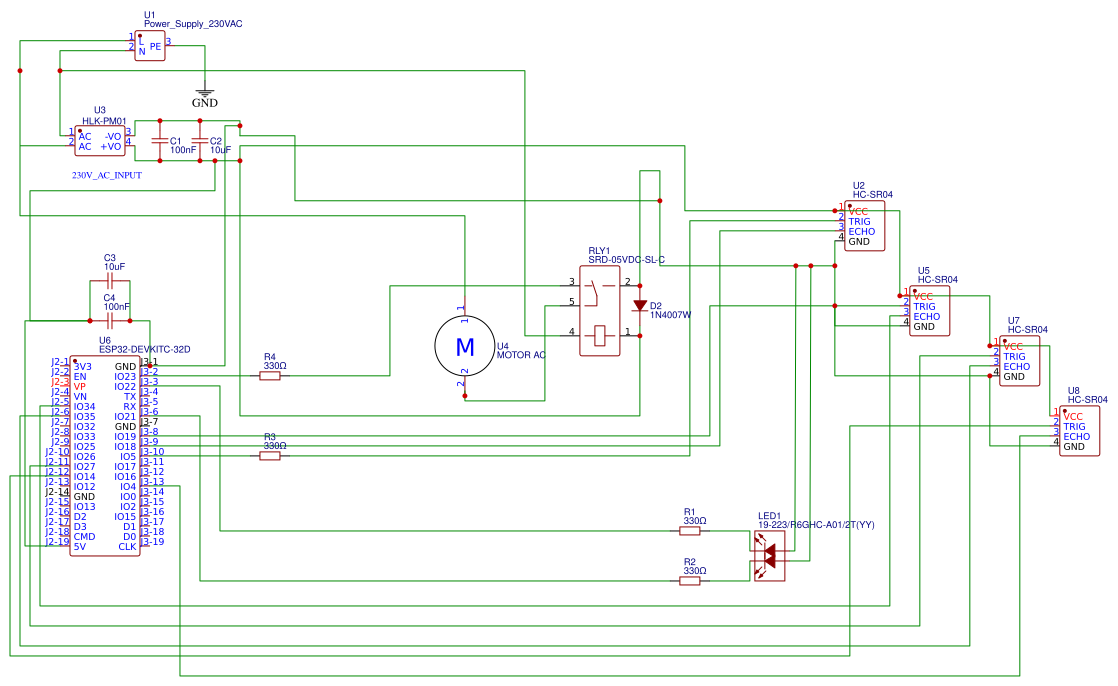
Task: Click the 230V_AC_INPUT text label
Action: click(107, 175)
